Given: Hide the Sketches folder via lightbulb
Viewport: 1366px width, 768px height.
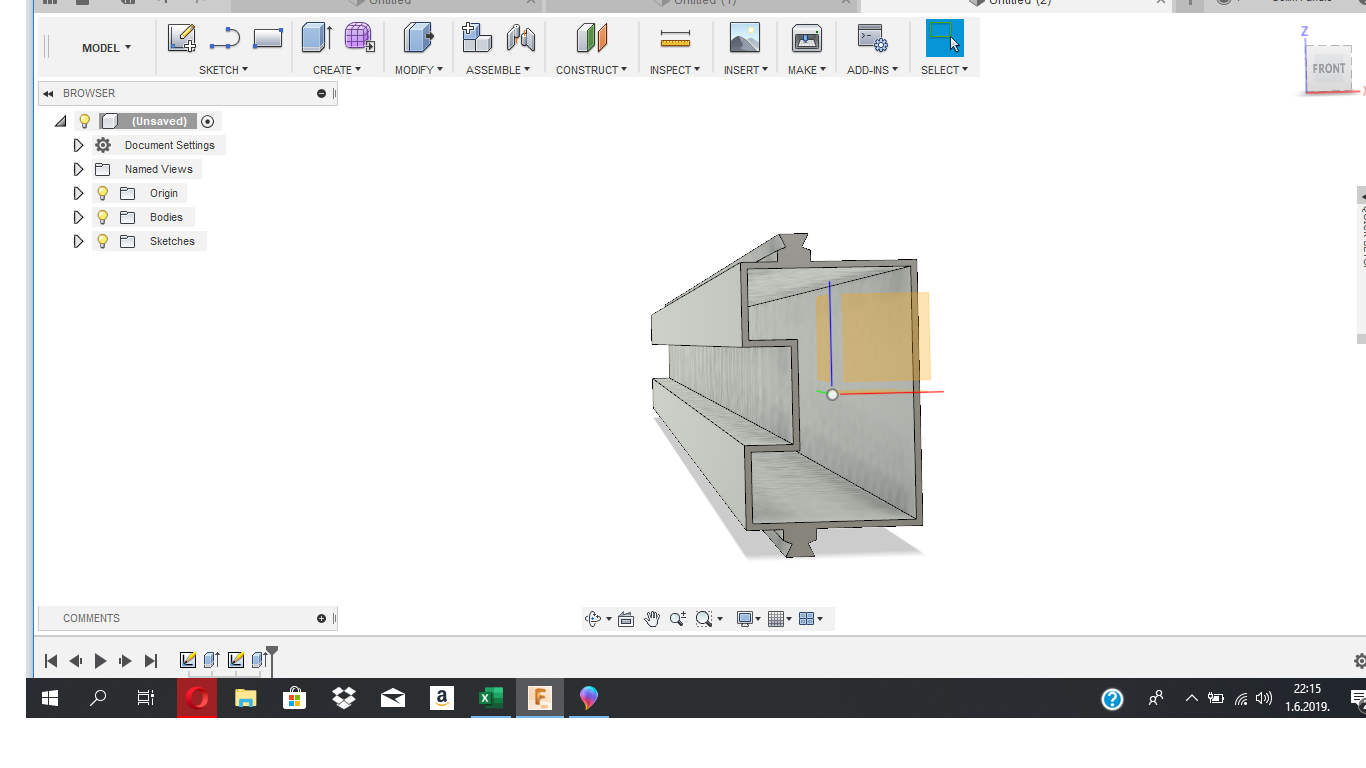Looking at the screenshot, I should point(102,241).
